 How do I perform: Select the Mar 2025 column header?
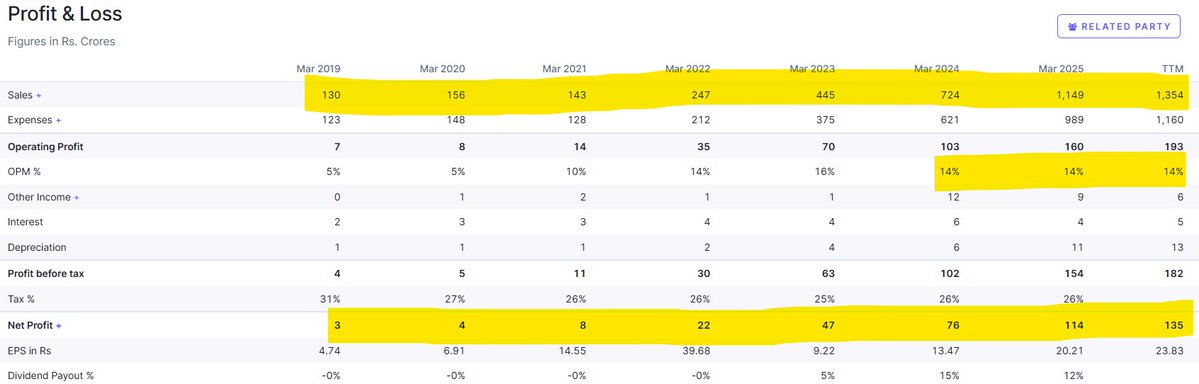pyautogui.click(x=1061, y=69)
